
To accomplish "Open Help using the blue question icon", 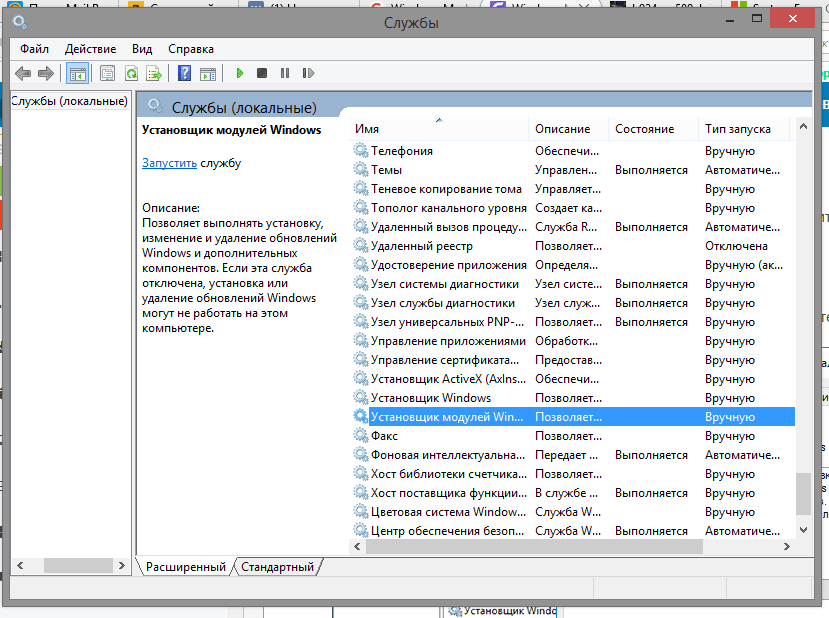I will pyautogui.click(x=184, y=73).
